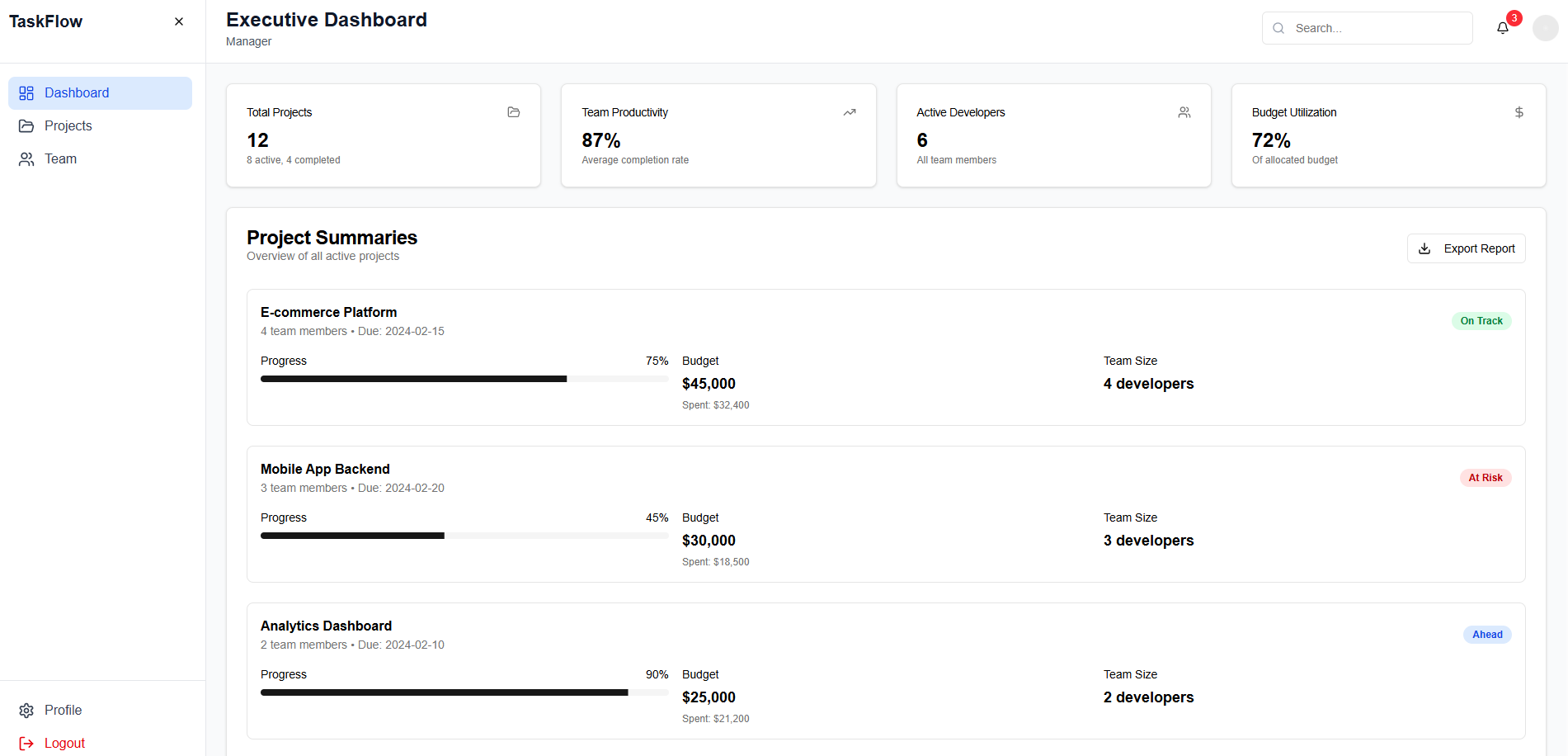This screenshot has height=756, width=1568.
Task: Open the notification bell icon
Action: coord(1502,27)
